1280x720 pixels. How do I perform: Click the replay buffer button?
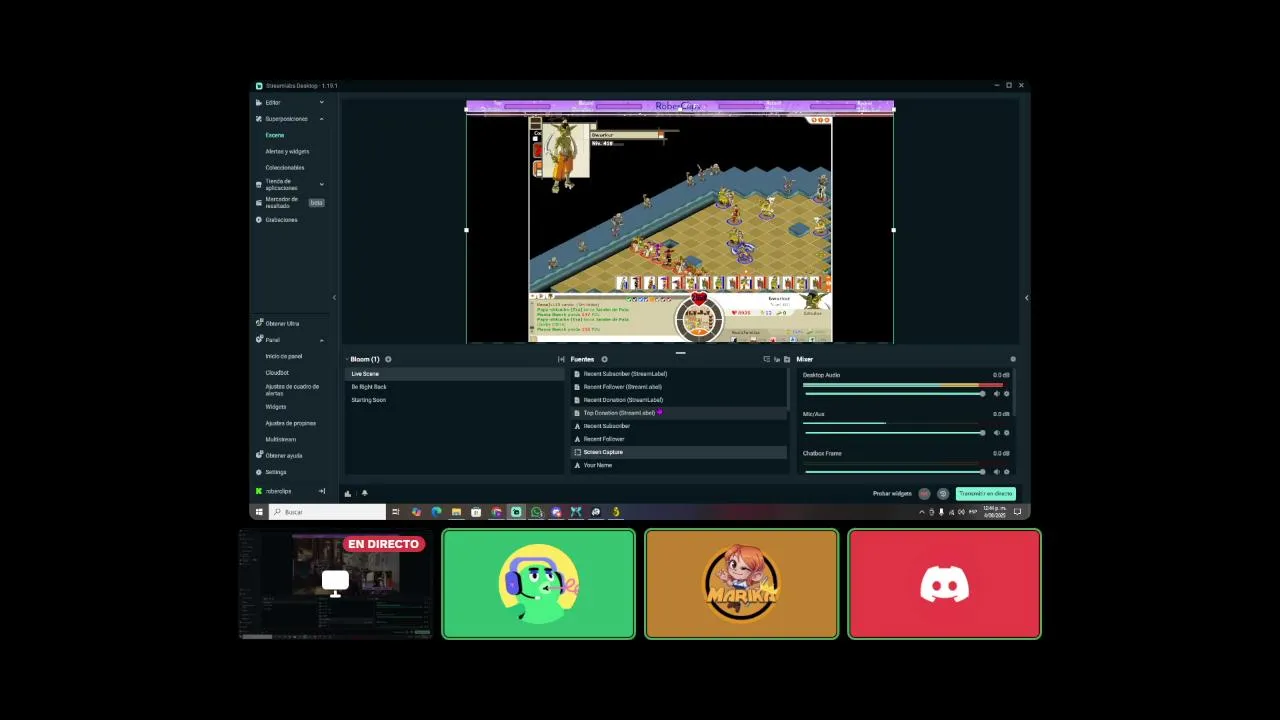coord(942,494)
